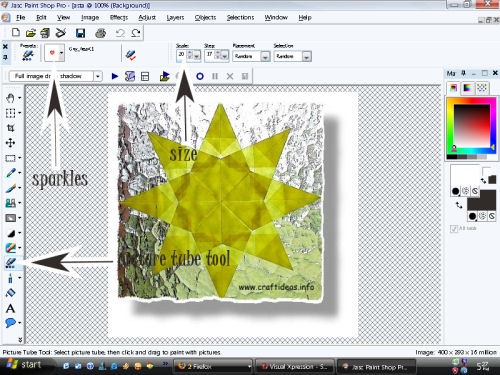Toggle the script execution mode icon
This screenshot has width=500, height=375.
pyautogui.click(x=145, y=76)
